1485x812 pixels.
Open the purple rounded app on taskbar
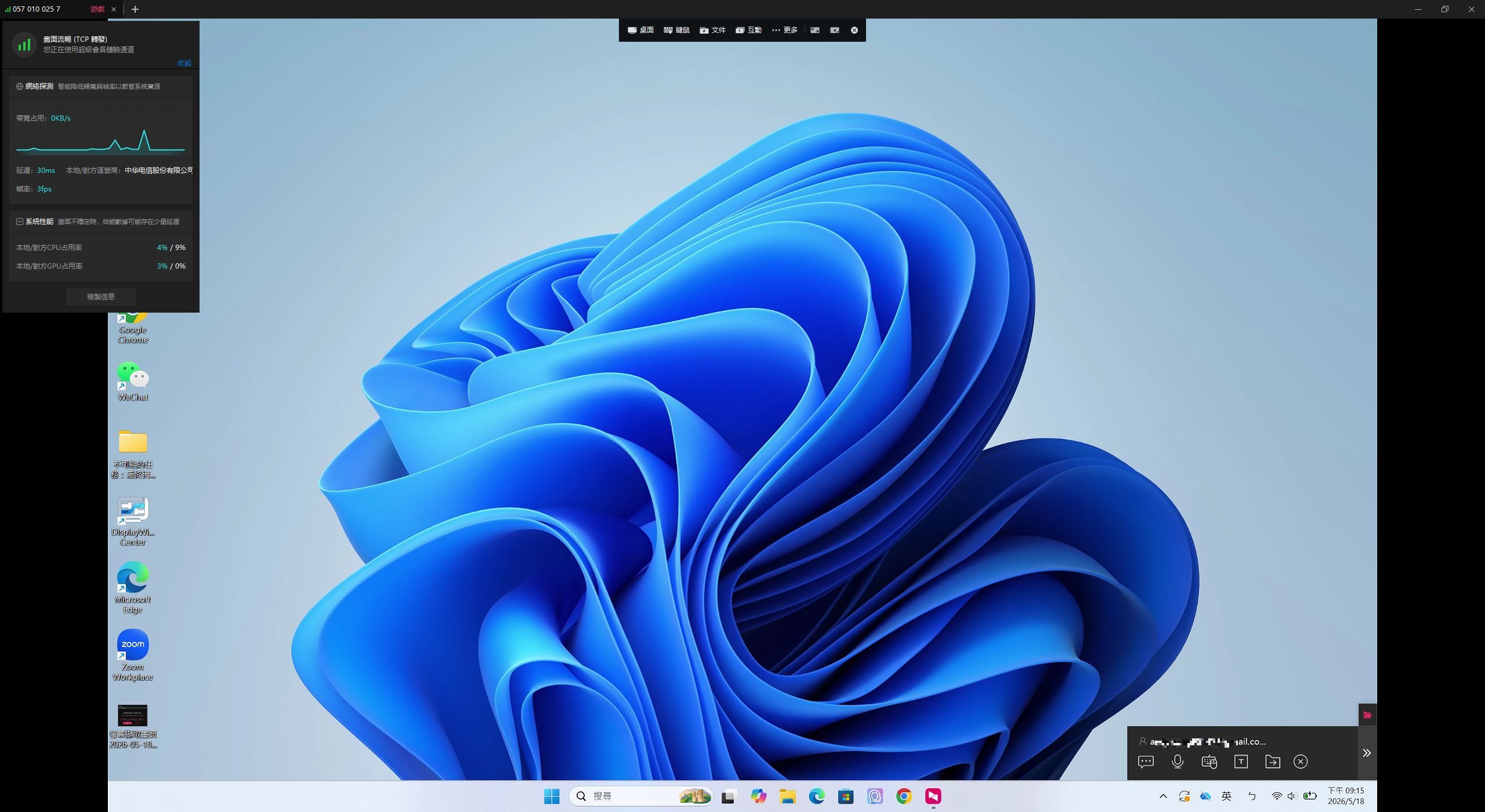(x=875, y=796)
